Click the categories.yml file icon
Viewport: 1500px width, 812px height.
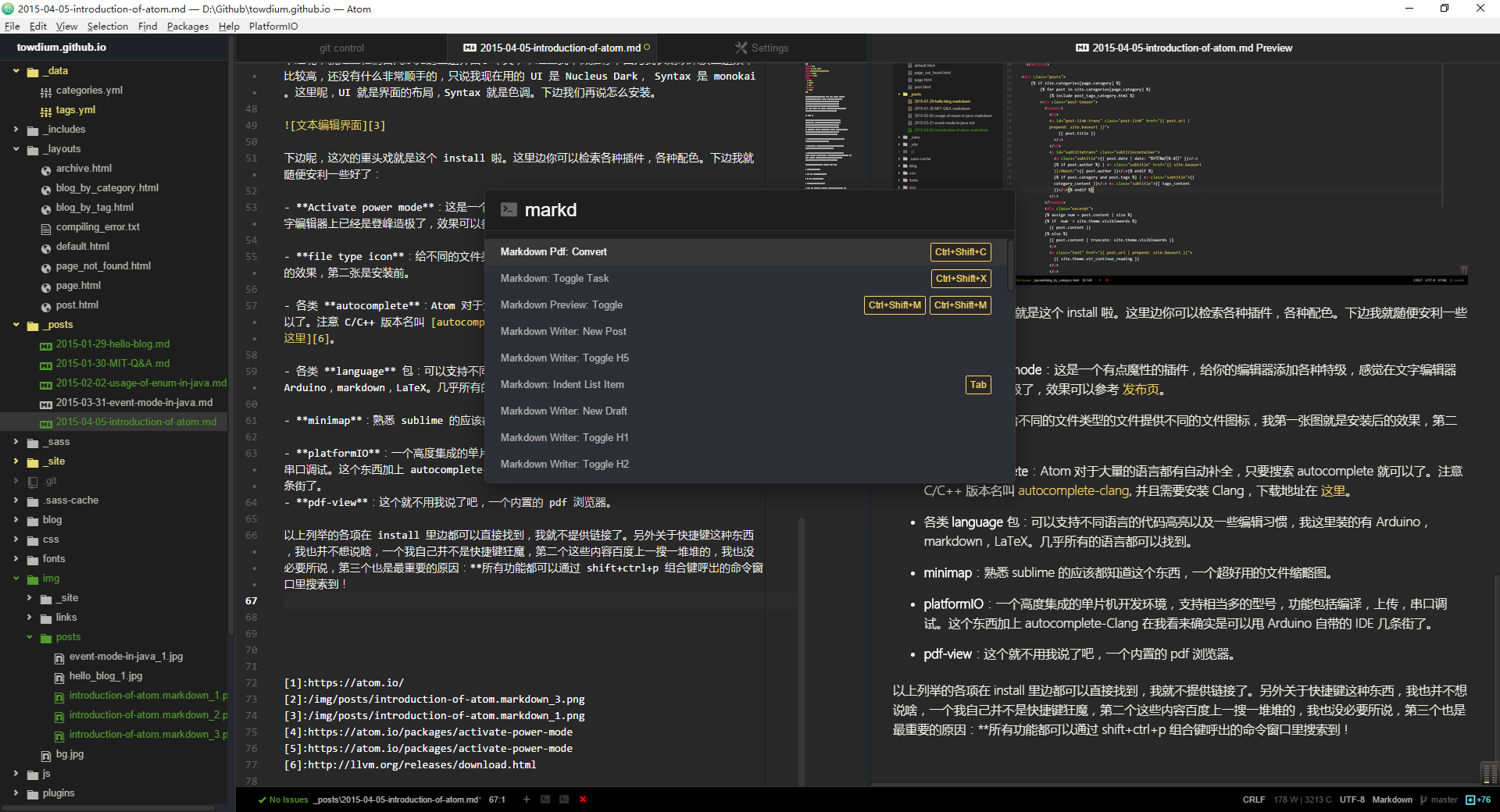[46, 91]
